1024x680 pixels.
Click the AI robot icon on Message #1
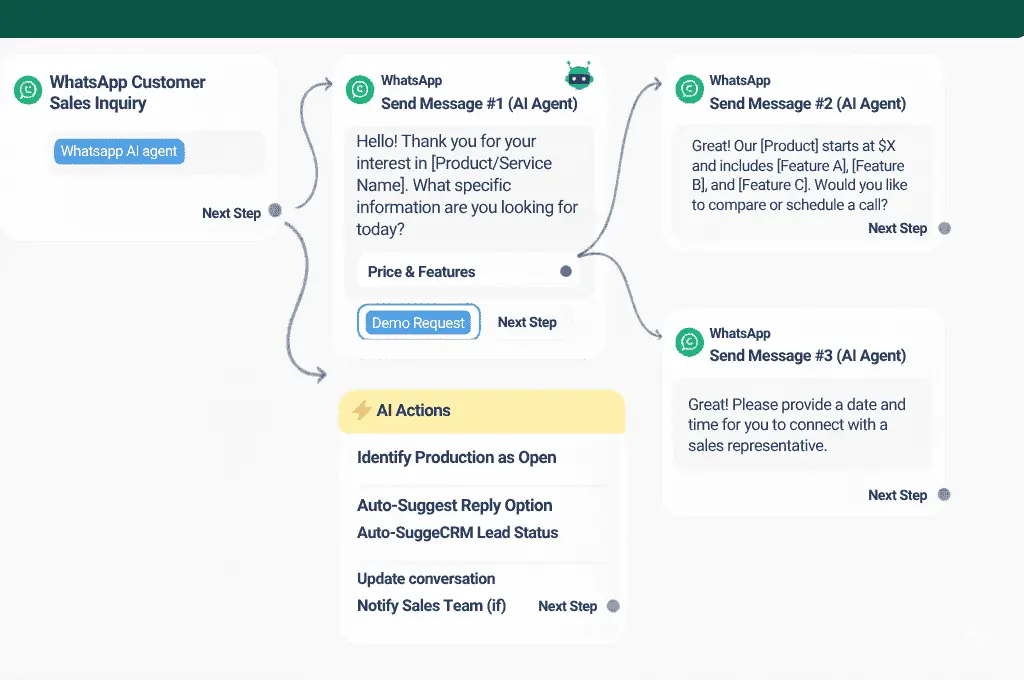[579, 76]
